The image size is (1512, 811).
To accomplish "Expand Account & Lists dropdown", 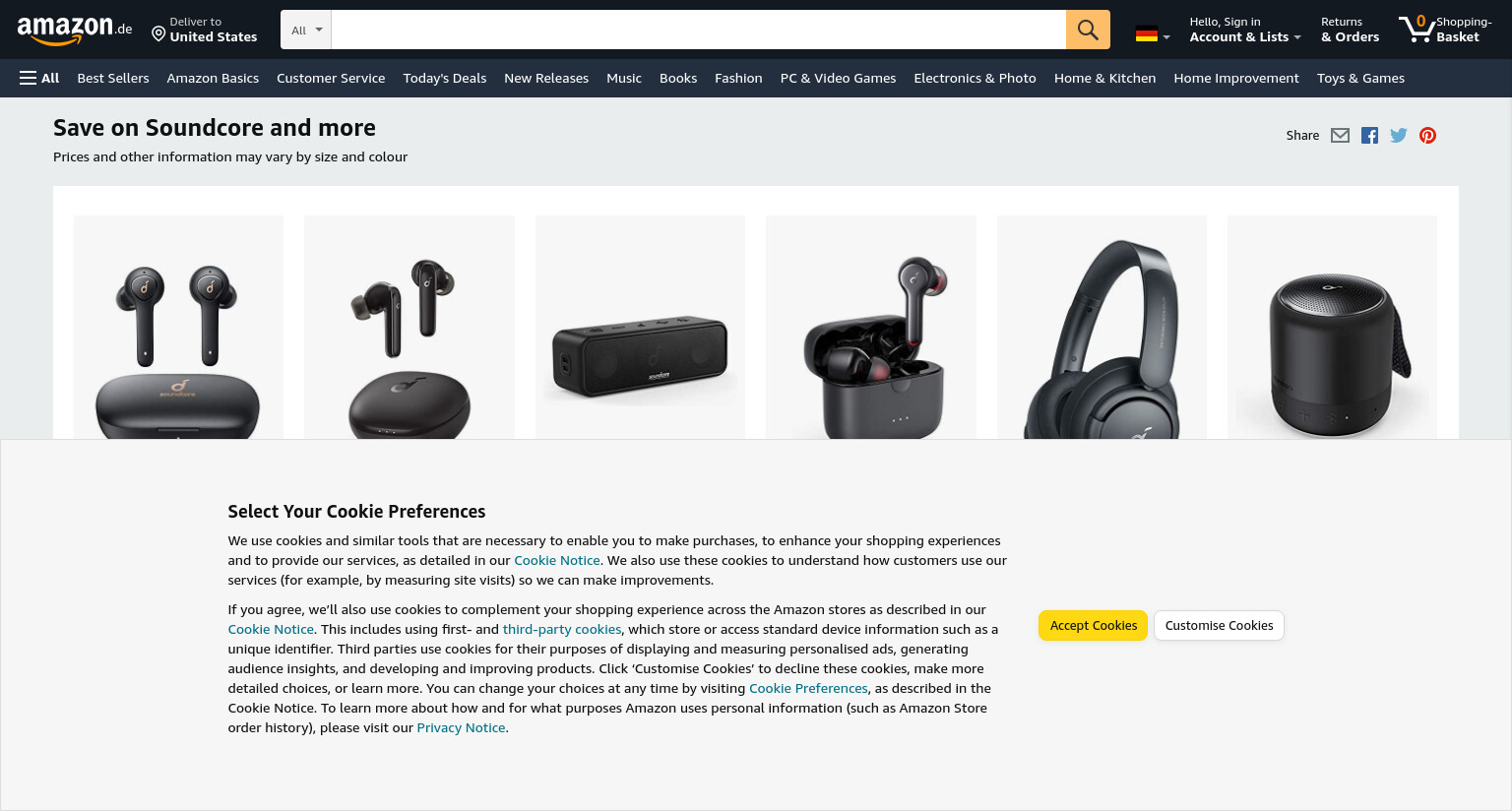I will [x=1245, y=30].
